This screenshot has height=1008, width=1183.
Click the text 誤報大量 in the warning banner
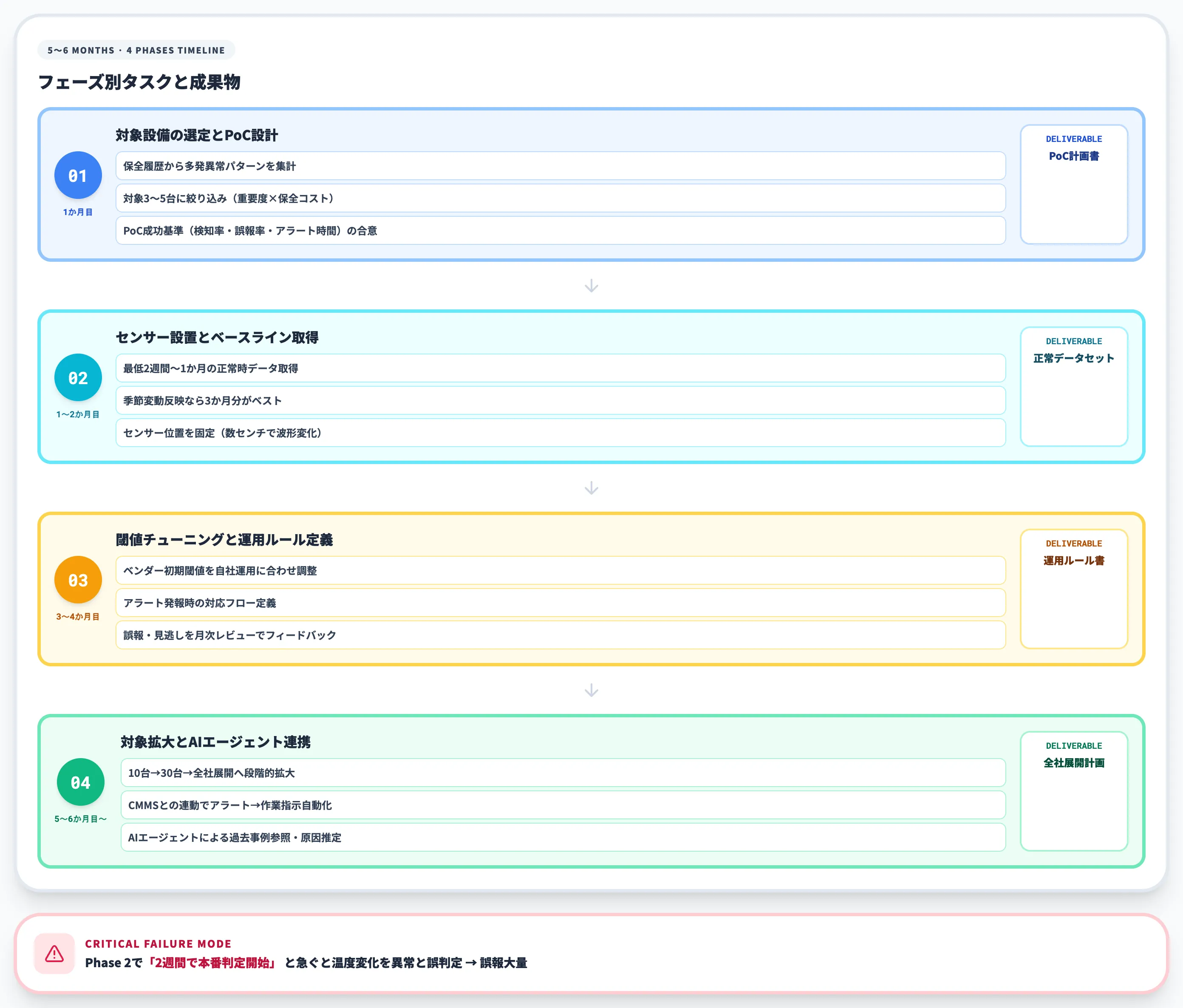[503, 963]
